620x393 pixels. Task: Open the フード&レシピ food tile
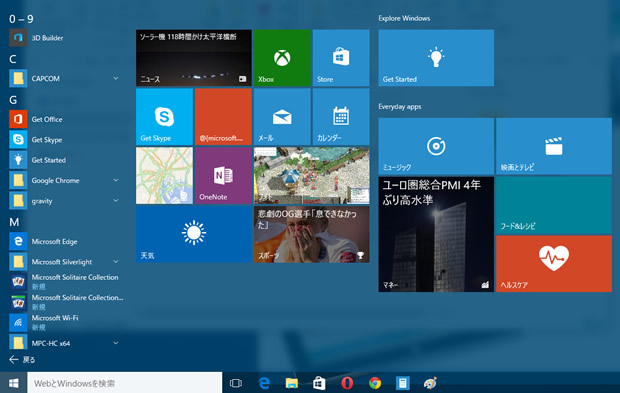[x=554, y=205]
